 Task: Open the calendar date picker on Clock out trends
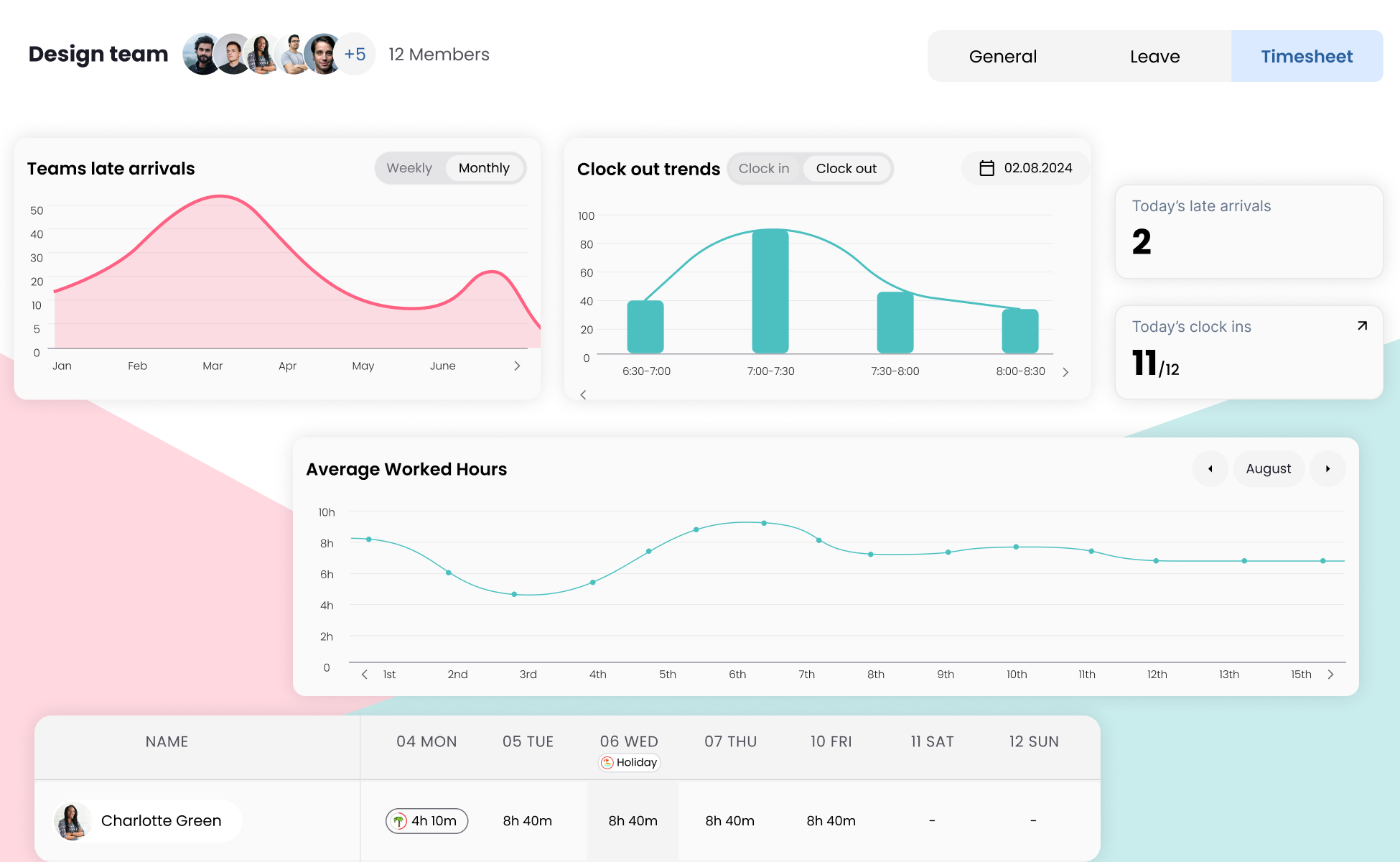(986, 167)
